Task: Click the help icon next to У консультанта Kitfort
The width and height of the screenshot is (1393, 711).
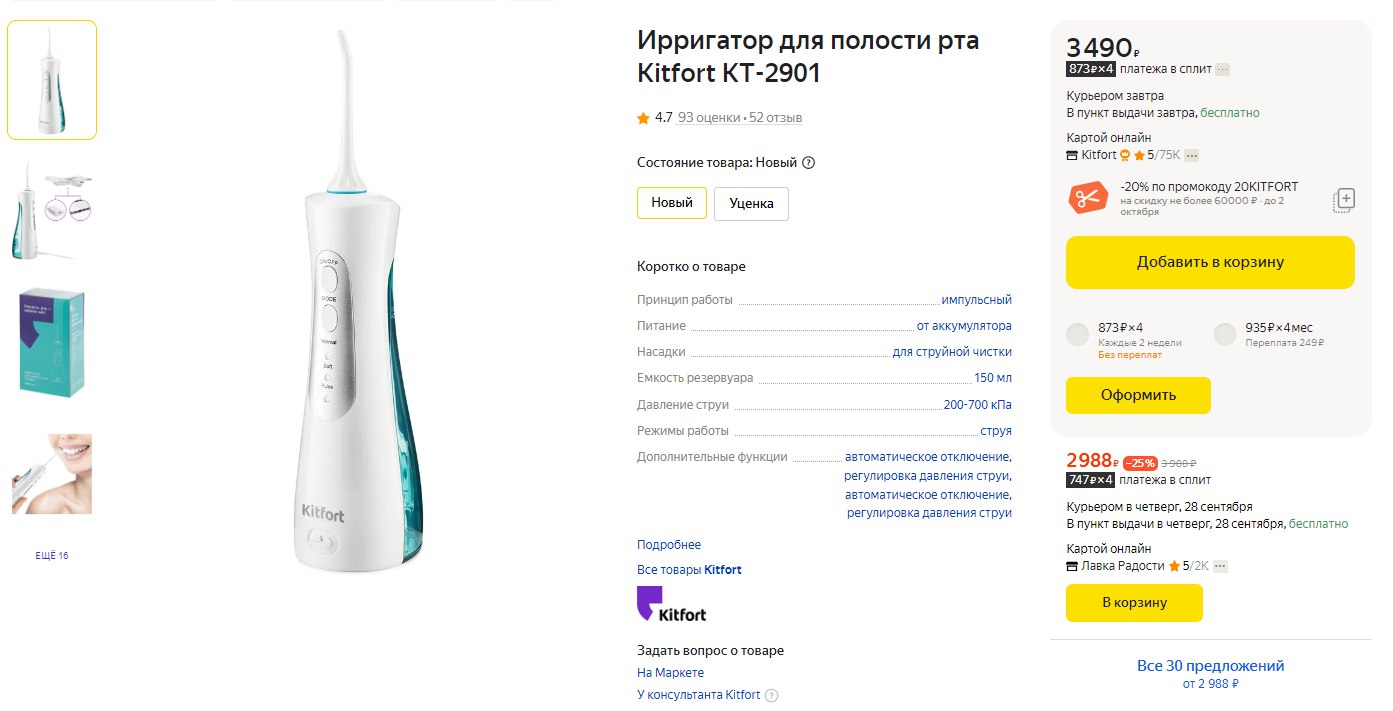Action: pos(771,696)
